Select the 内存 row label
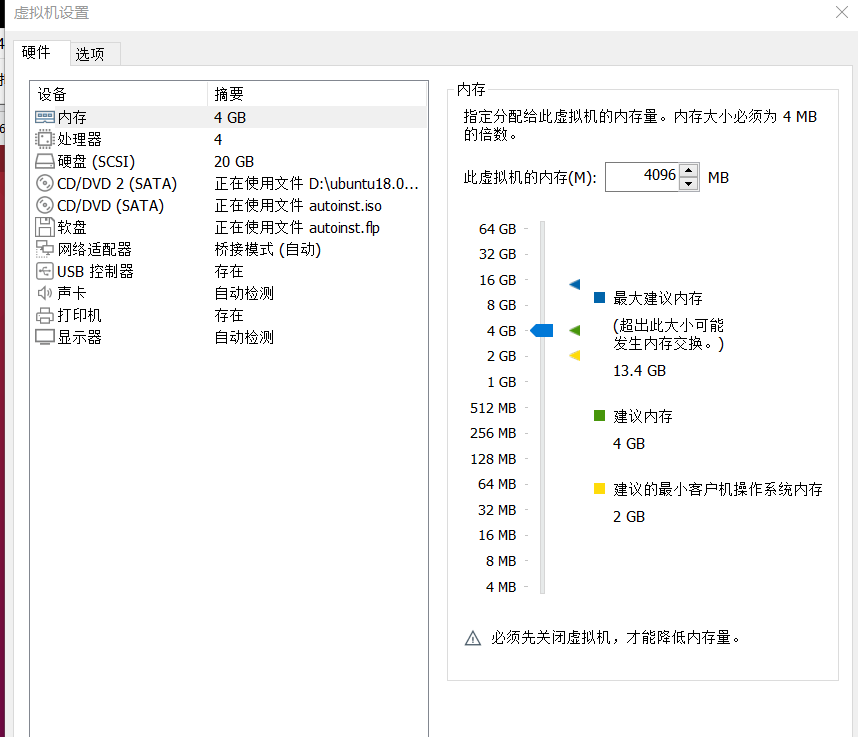Image resolution: width=858 pixels, height=737 pixels. [x=72, y=118]
